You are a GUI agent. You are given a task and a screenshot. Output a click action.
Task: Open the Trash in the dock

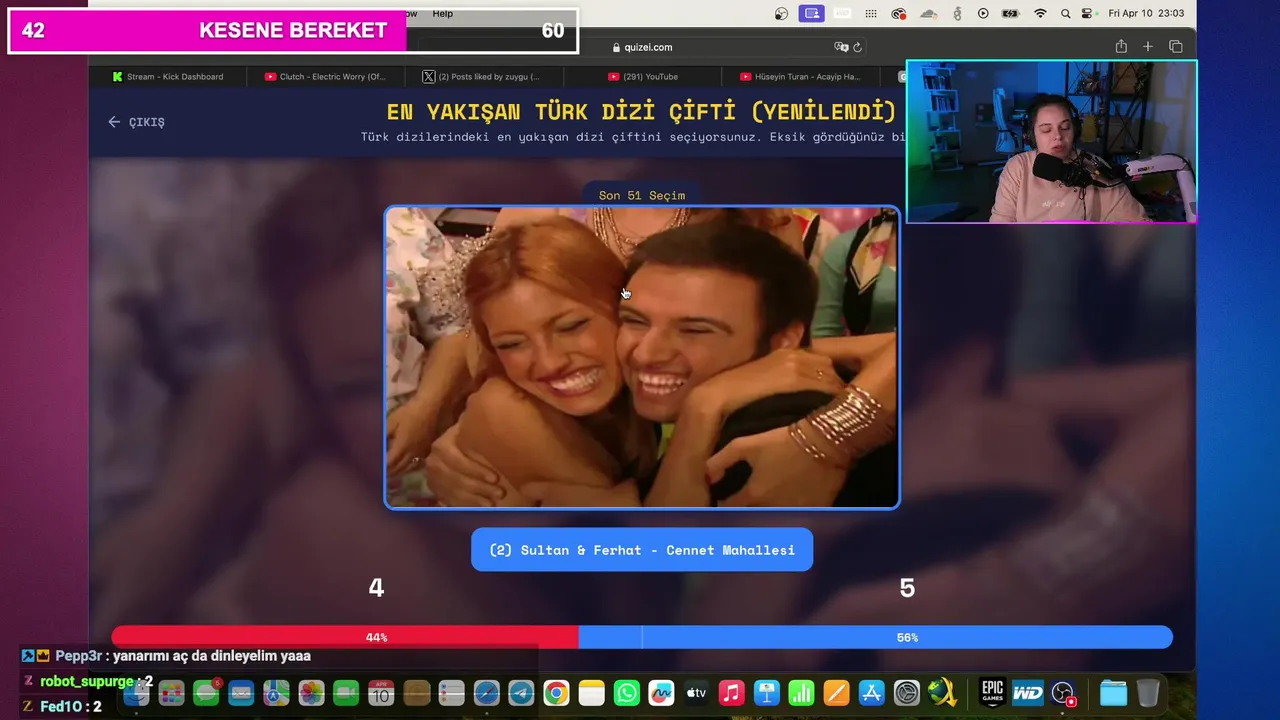point(1148,692)
